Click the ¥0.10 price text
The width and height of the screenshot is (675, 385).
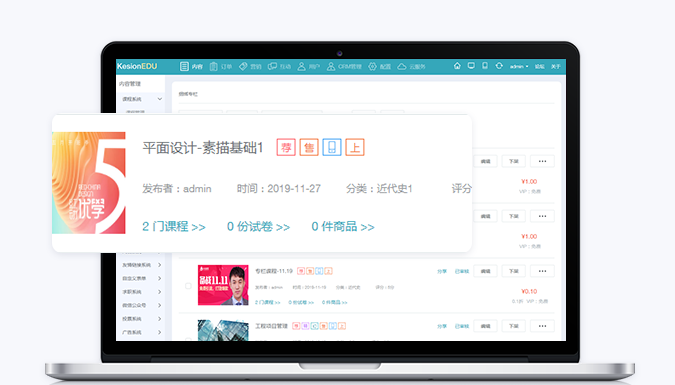[x=529, y=292]
